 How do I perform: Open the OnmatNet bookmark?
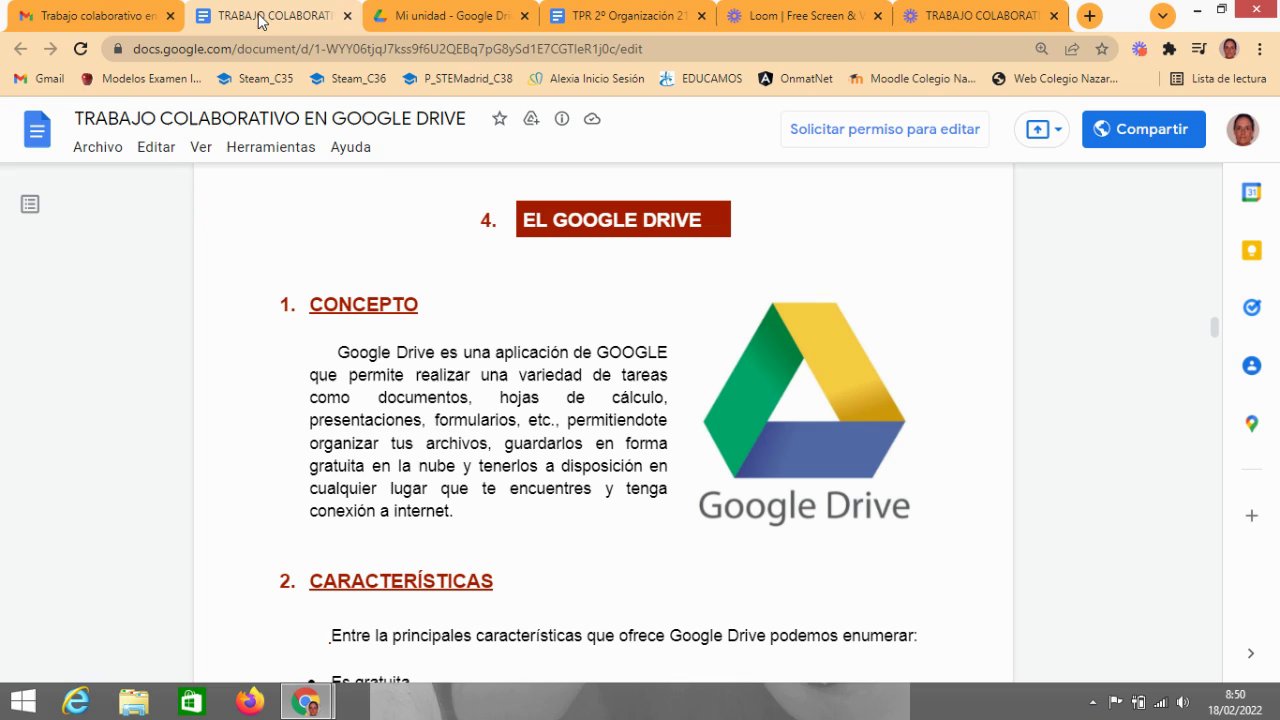coord(795,78)
